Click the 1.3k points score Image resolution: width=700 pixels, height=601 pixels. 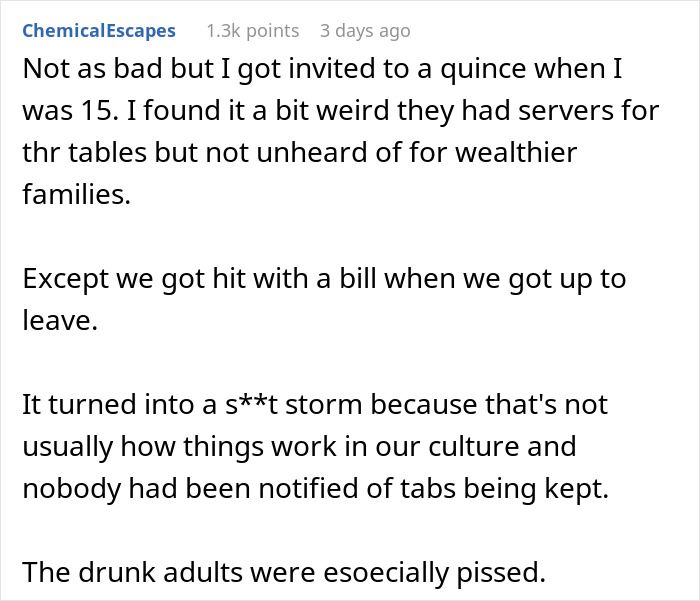click(x=252, y=30)
